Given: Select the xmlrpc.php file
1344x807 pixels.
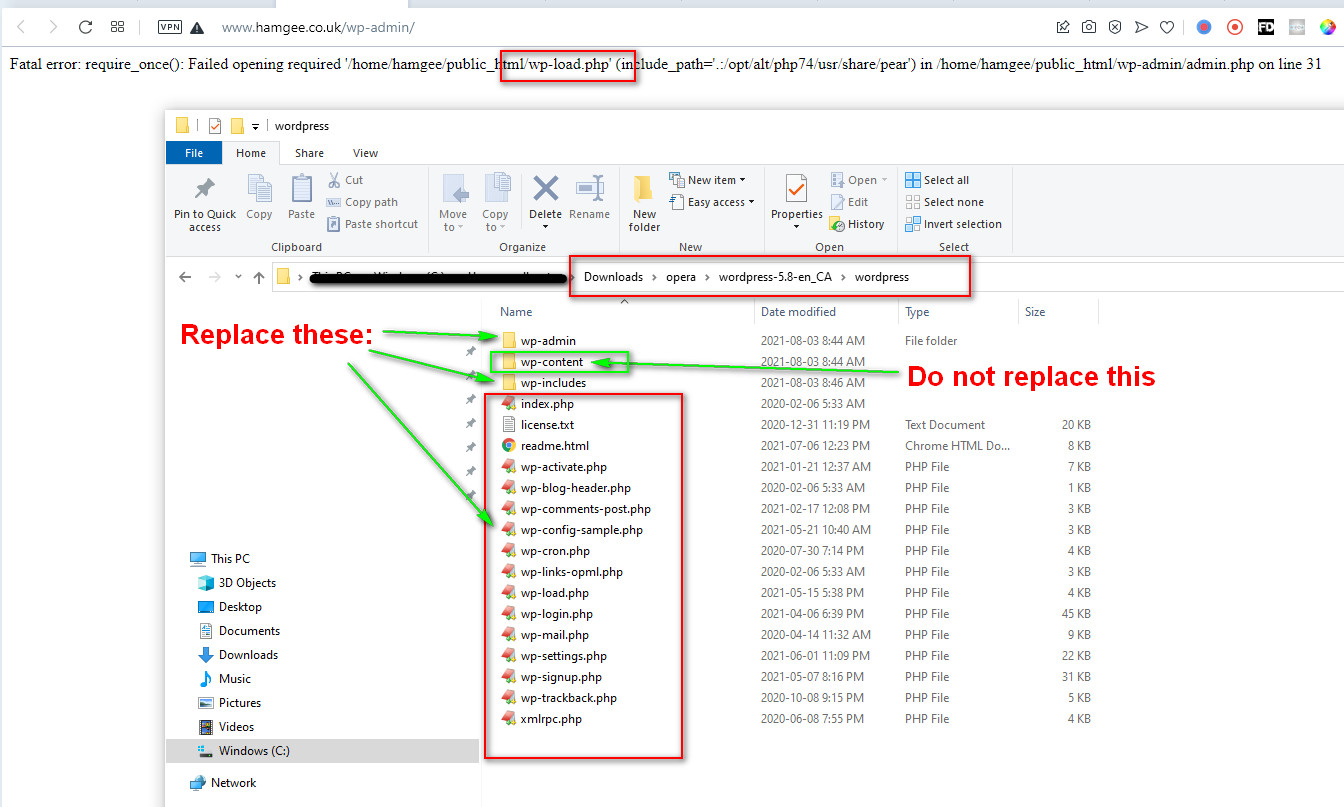Looking at the screenshot, I should [550, 719].
